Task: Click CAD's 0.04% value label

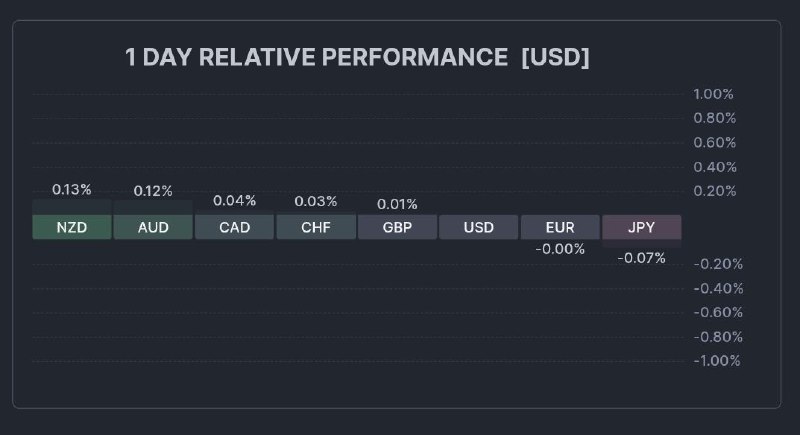Action: [x=234, y=200]
